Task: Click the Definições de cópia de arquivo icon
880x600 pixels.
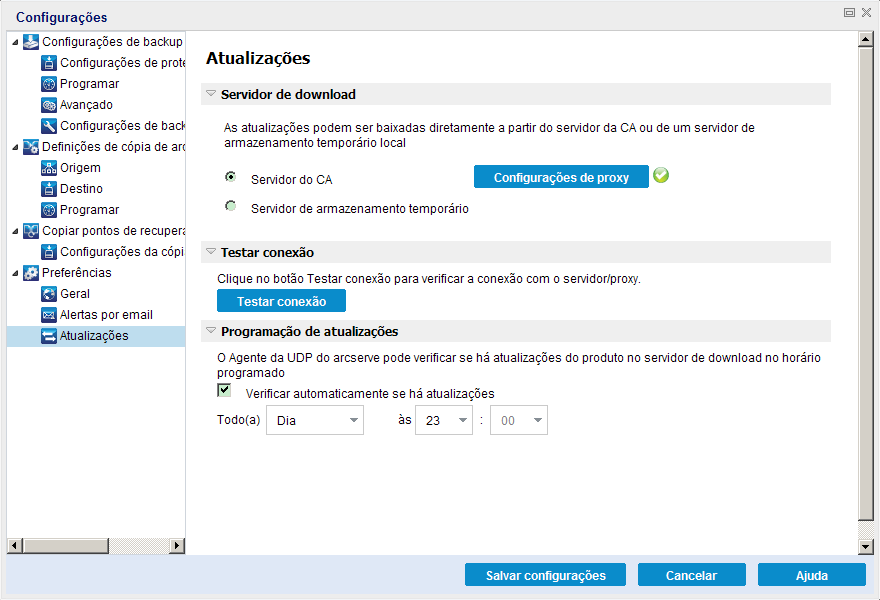Action: tap(31, 147)
